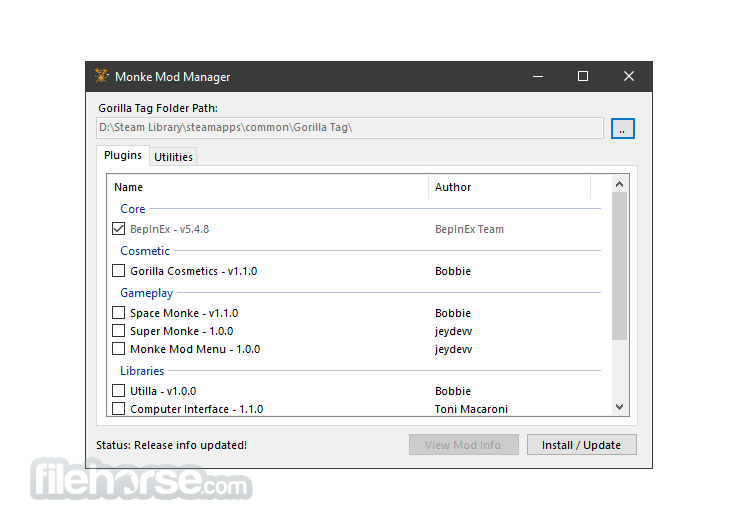The height and width of the screenshot is (530, 738).
Task: Enable the Gorilla Cosmetics v1.1.0 checkbox
Action: [x=119, y=271]
